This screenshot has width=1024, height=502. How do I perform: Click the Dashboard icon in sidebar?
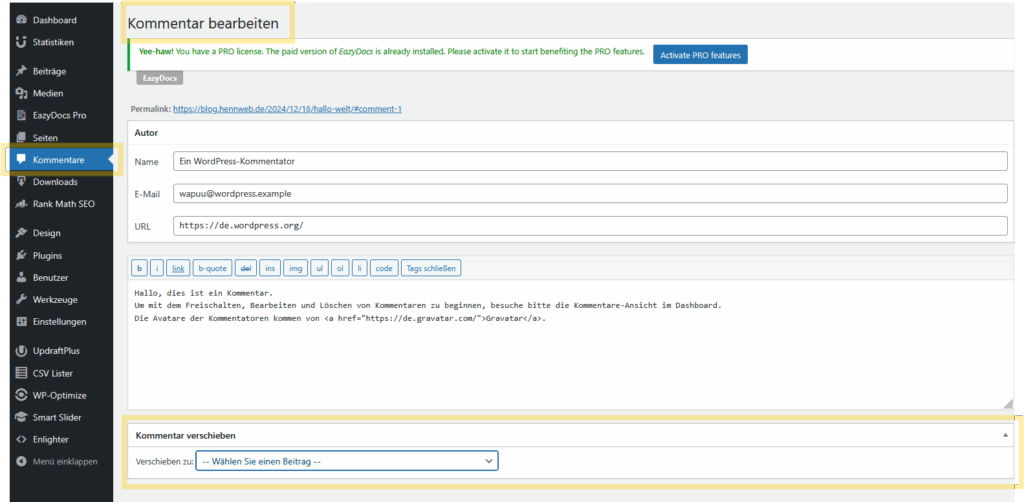coord(21,20)
